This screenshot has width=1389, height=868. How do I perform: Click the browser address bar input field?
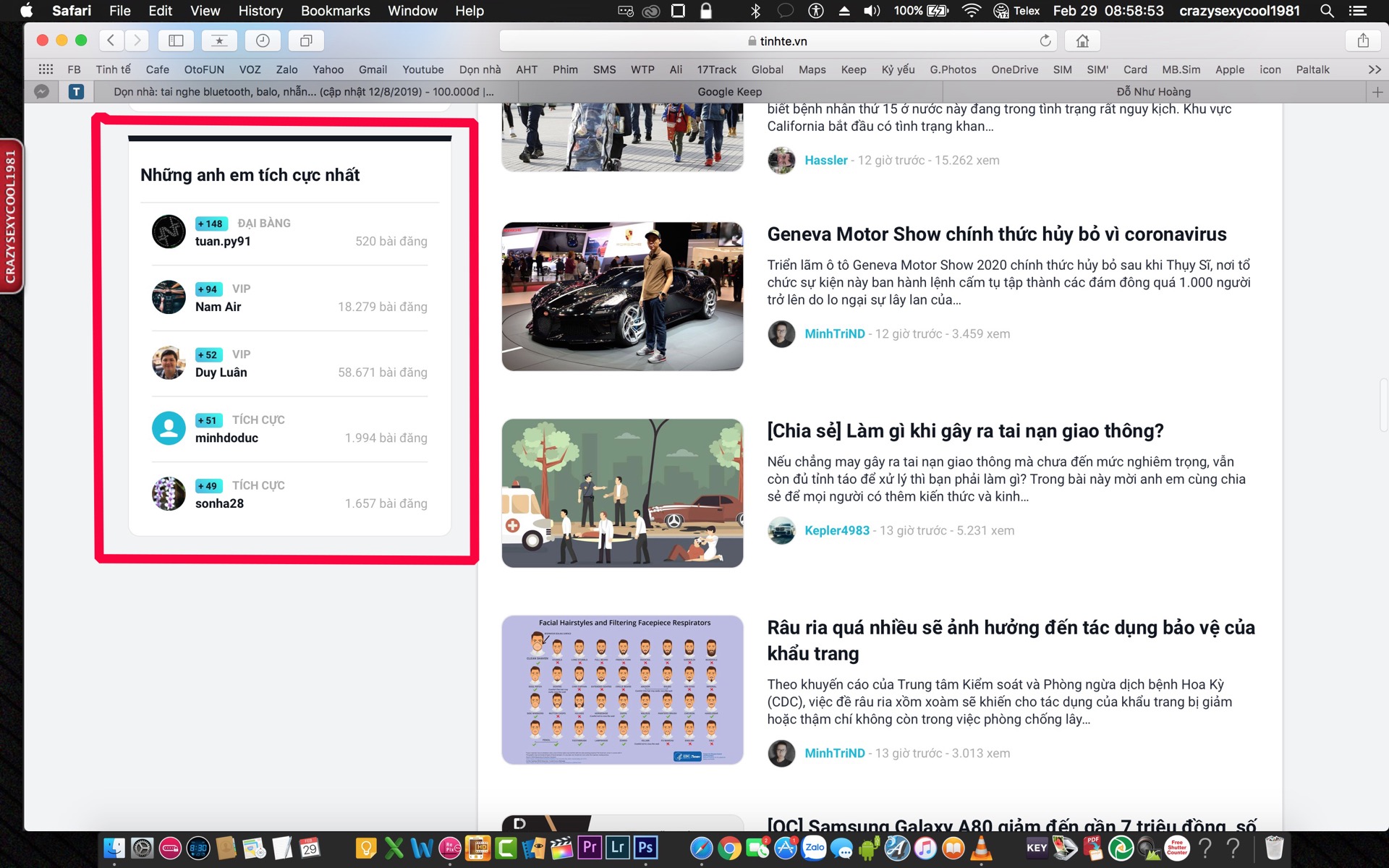point(776,41)
